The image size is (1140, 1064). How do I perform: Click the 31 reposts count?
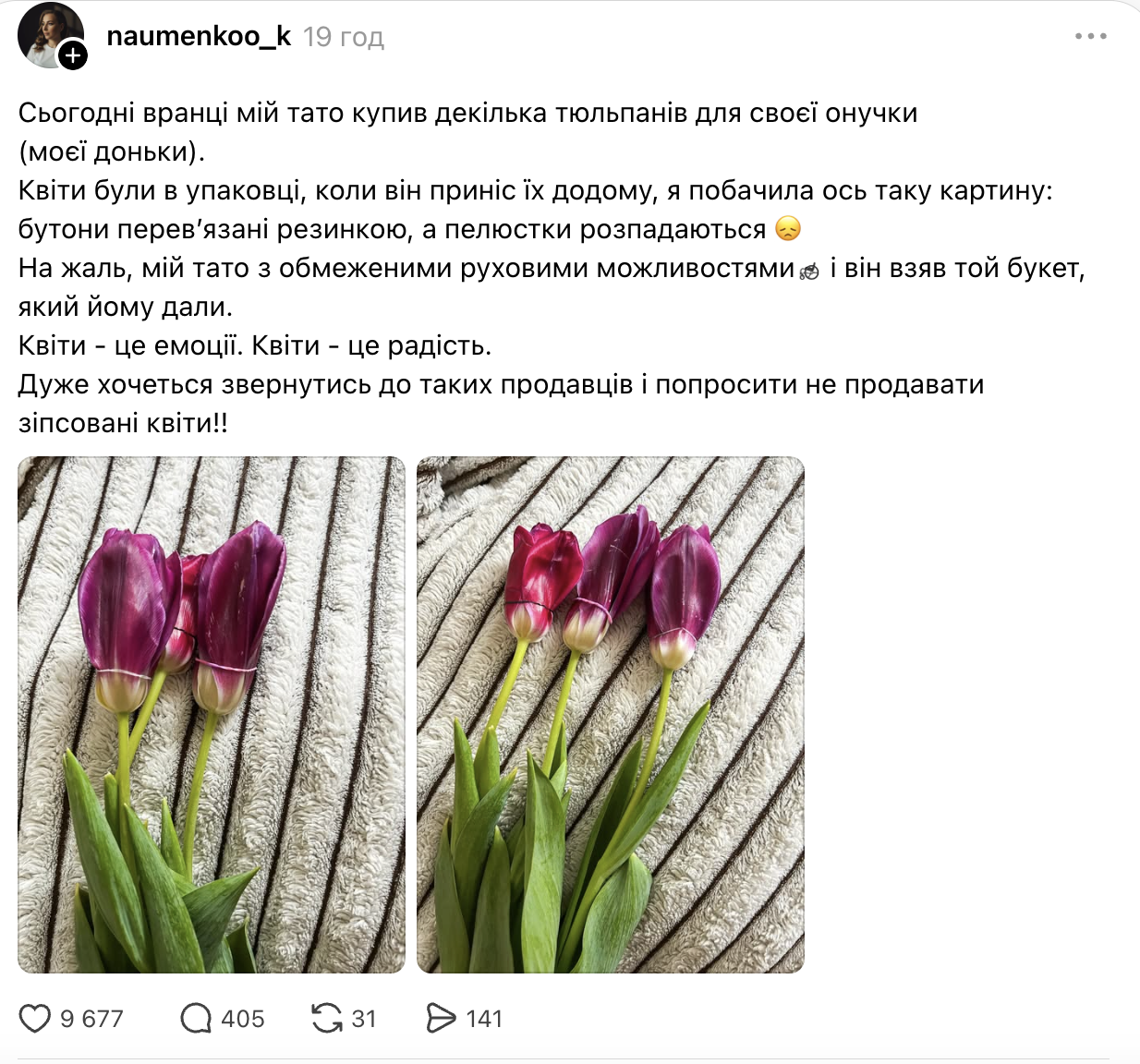point(364,1019)
